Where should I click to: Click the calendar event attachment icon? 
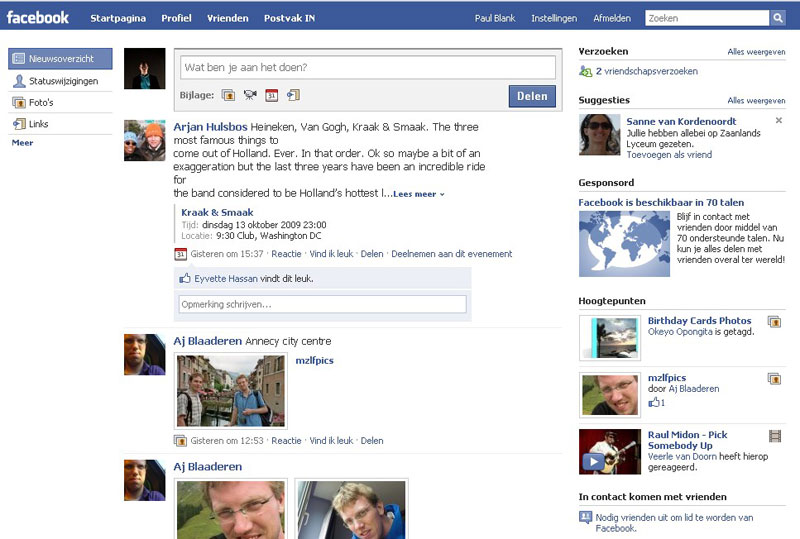pos(271,96)
